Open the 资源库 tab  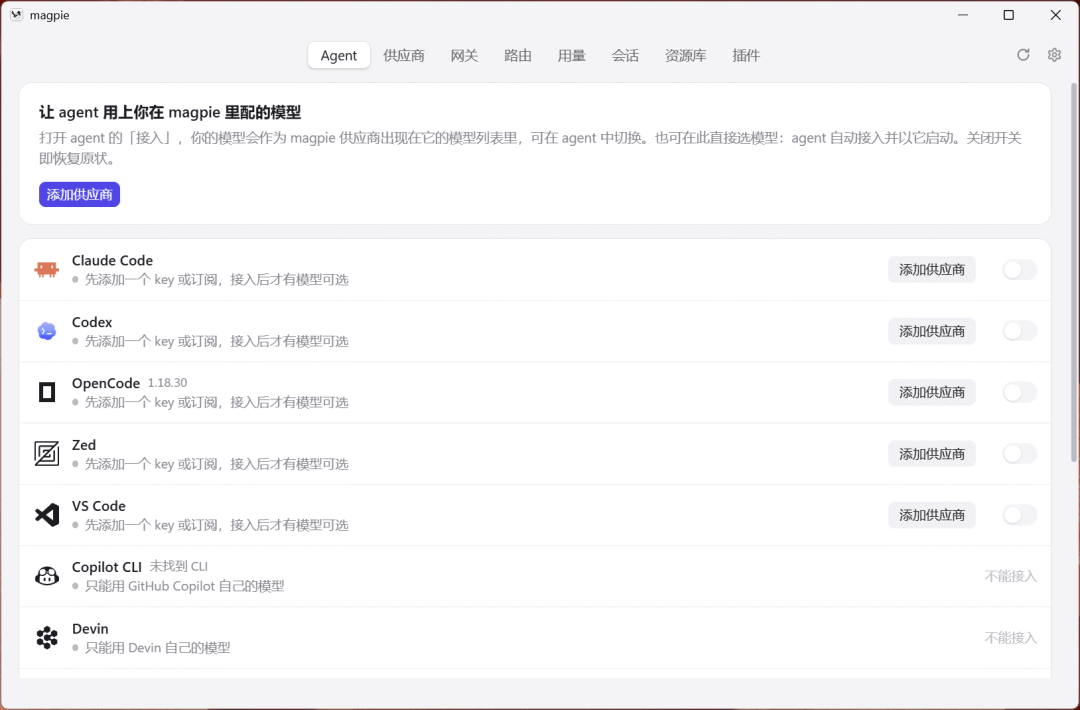[x=685, y=56]
